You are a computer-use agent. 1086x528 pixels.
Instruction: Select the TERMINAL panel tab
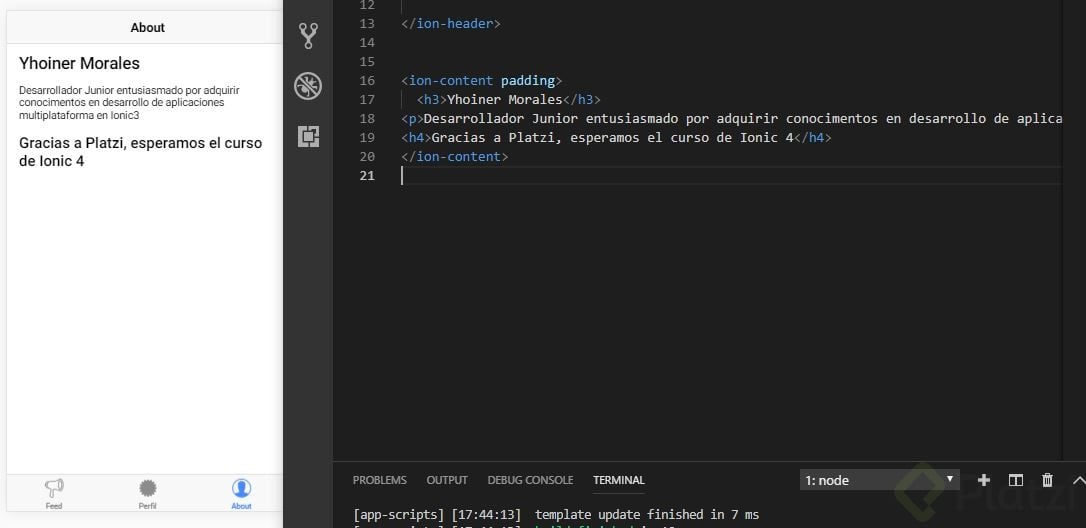tap(618, 480)
